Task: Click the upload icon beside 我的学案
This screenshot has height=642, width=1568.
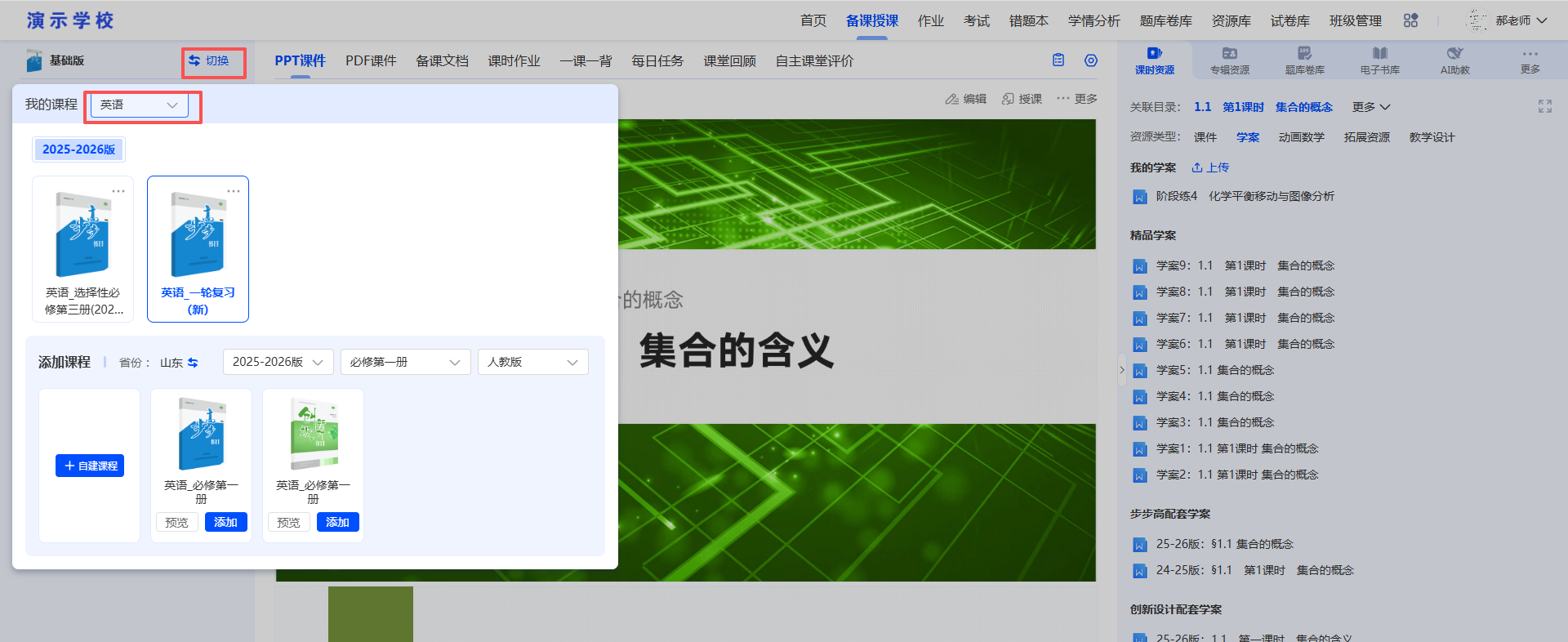Action: point(1197,167)
